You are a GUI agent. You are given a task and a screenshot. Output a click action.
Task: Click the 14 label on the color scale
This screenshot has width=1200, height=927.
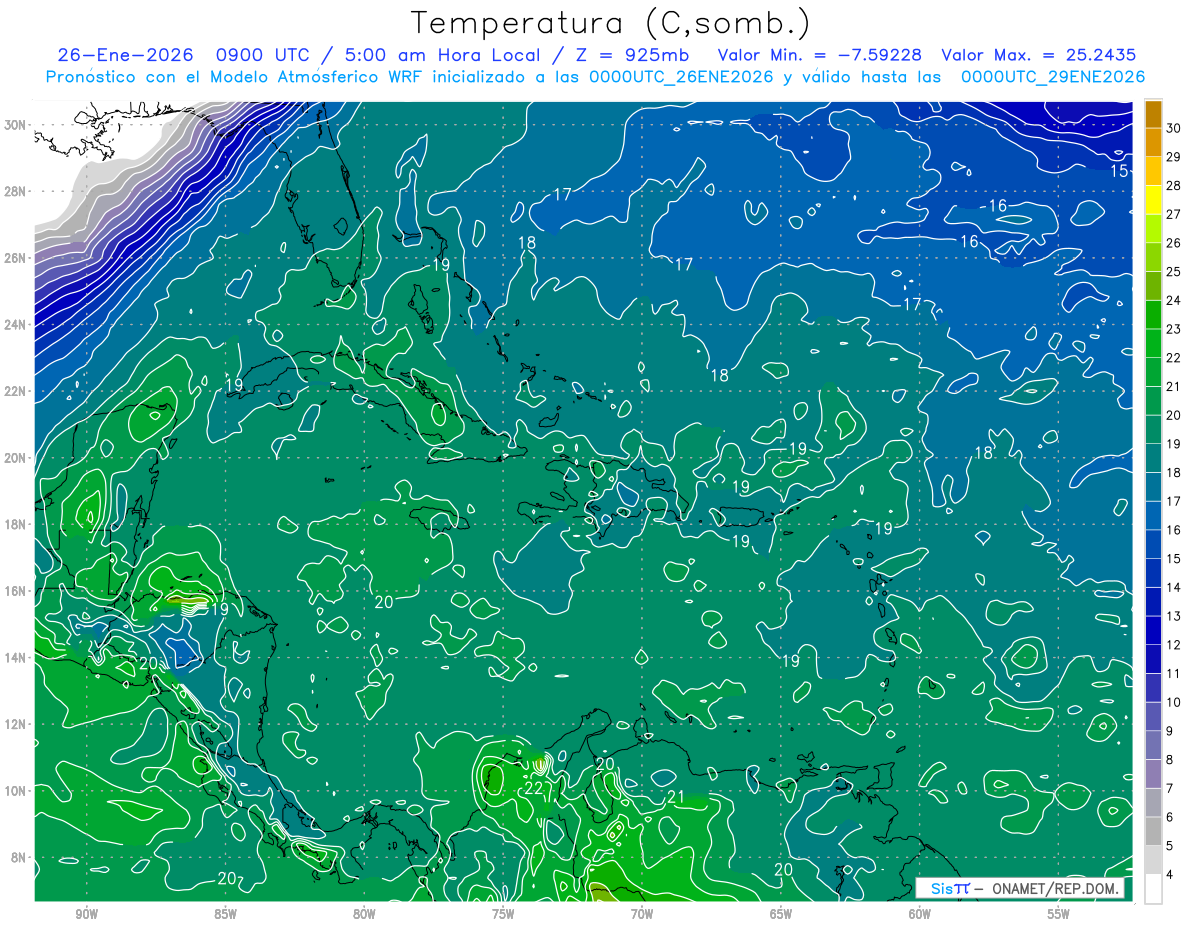1175,587
